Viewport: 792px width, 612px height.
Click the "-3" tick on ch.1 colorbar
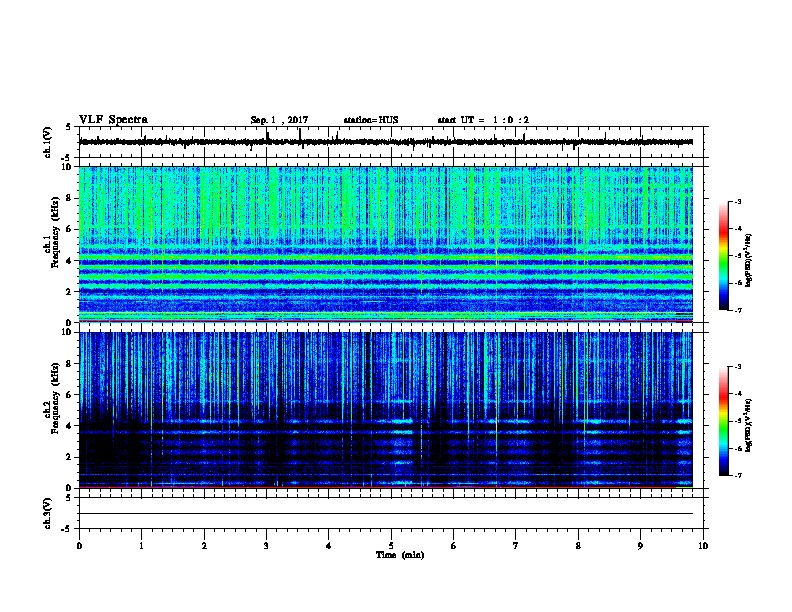737,201
